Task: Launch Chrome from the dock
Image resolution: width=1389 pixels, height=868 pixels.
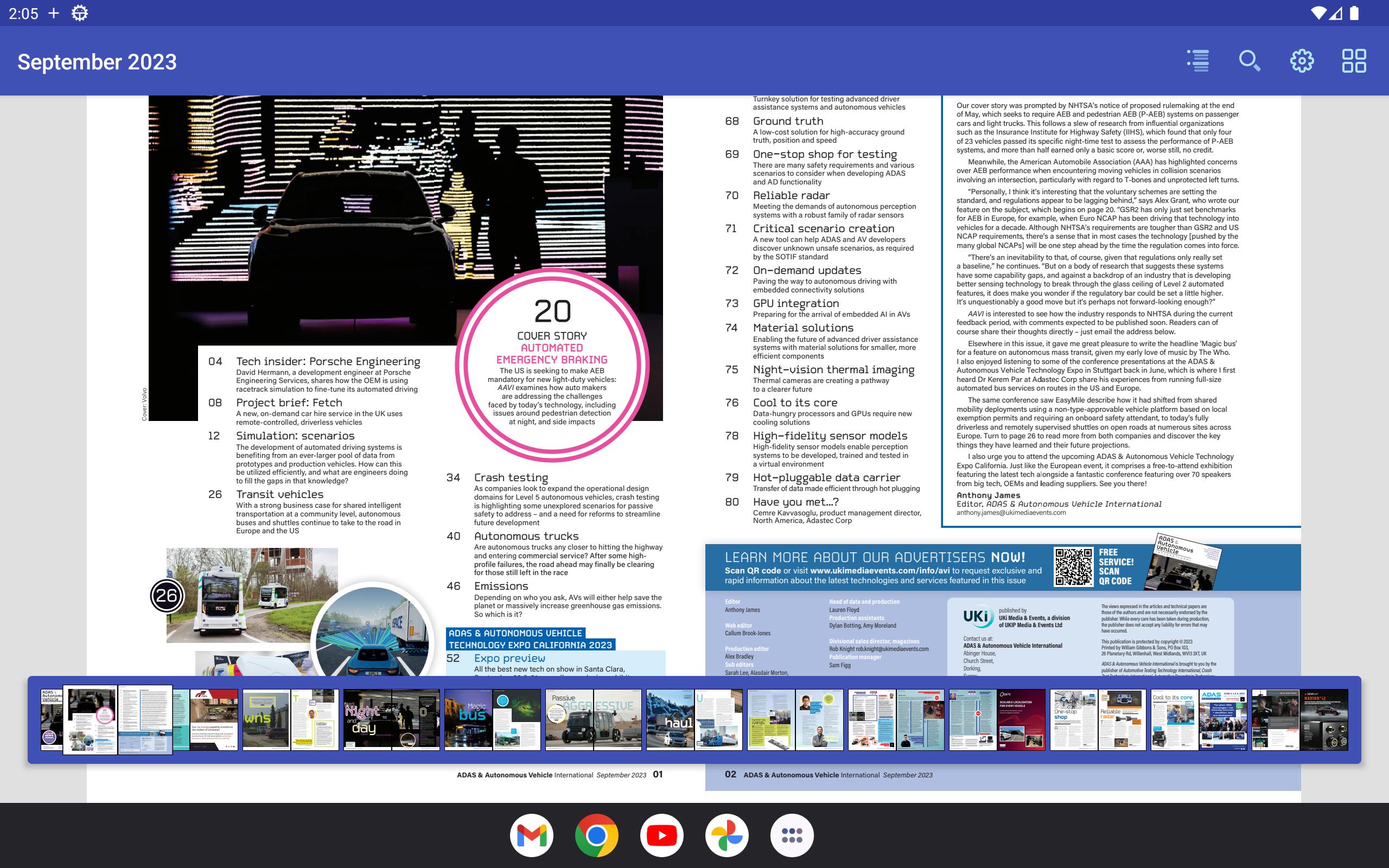Action: 596,835
